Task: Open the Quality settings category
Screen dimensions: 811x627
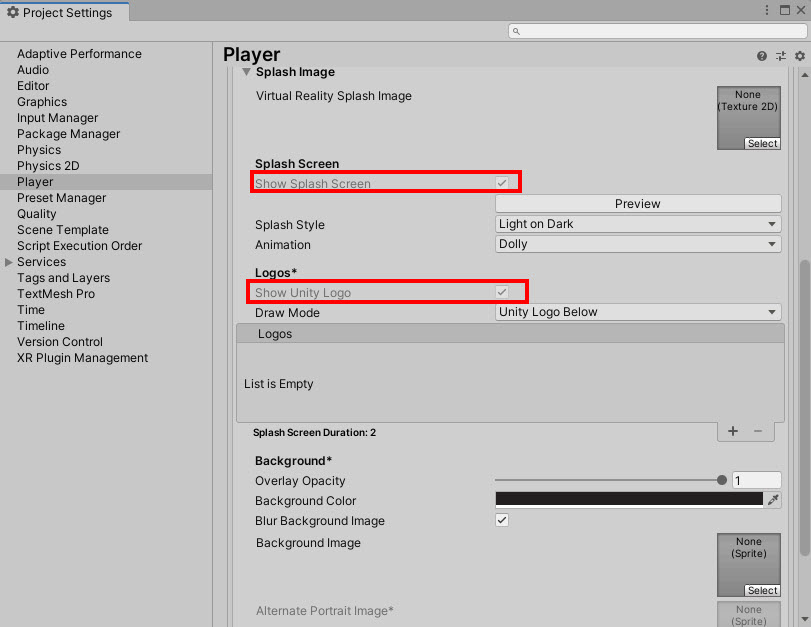Action: point(37,214)
